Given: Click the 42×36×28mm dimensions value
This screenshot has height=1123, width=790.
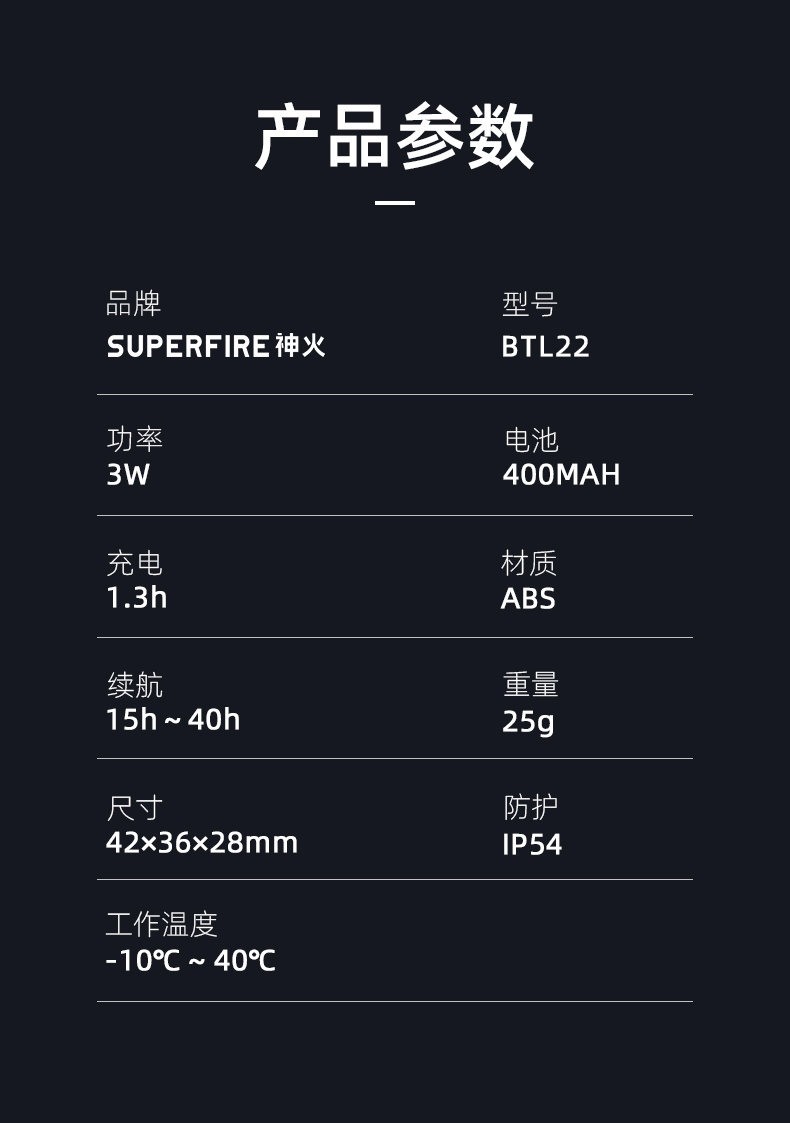Looking at the screenshot, I should (x=202, y=842).
